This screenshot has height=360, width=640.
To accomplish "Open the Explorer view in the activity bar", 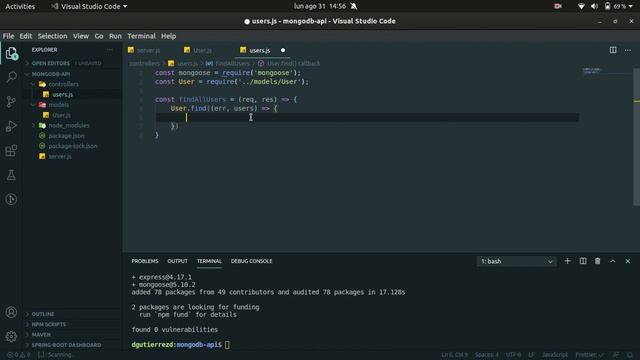I will point(11,53).
